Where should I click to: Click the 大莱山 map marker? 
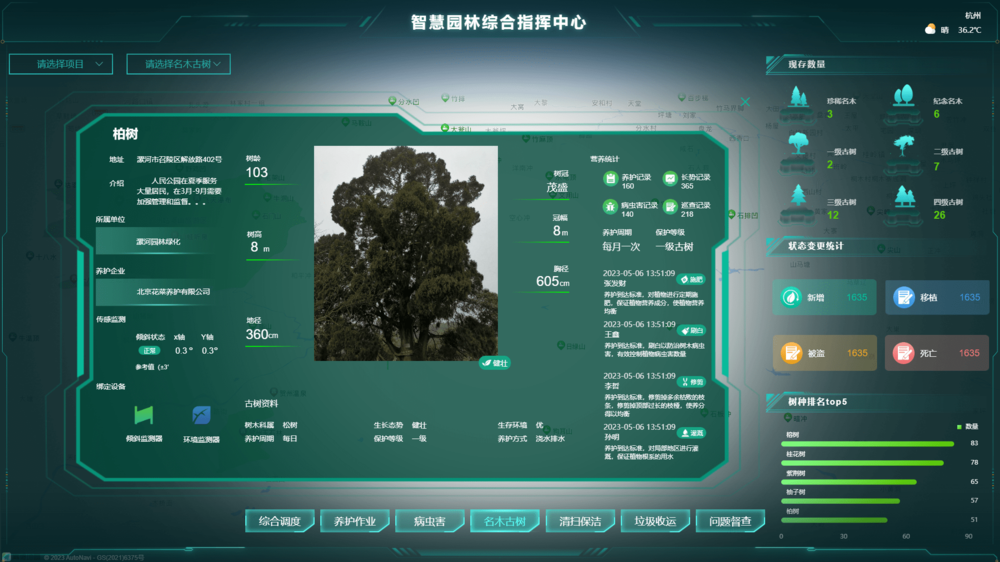445,128
